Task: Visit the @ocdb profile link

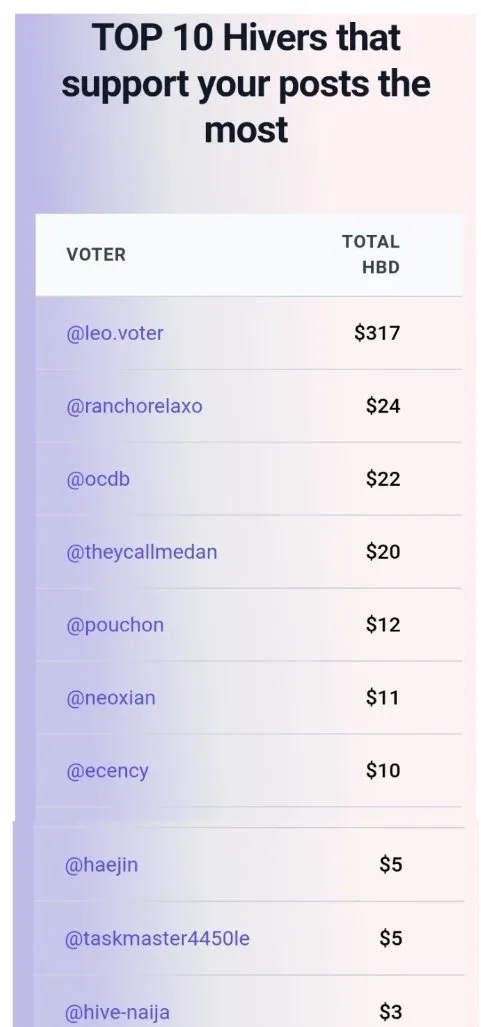Action: point(98,479)
